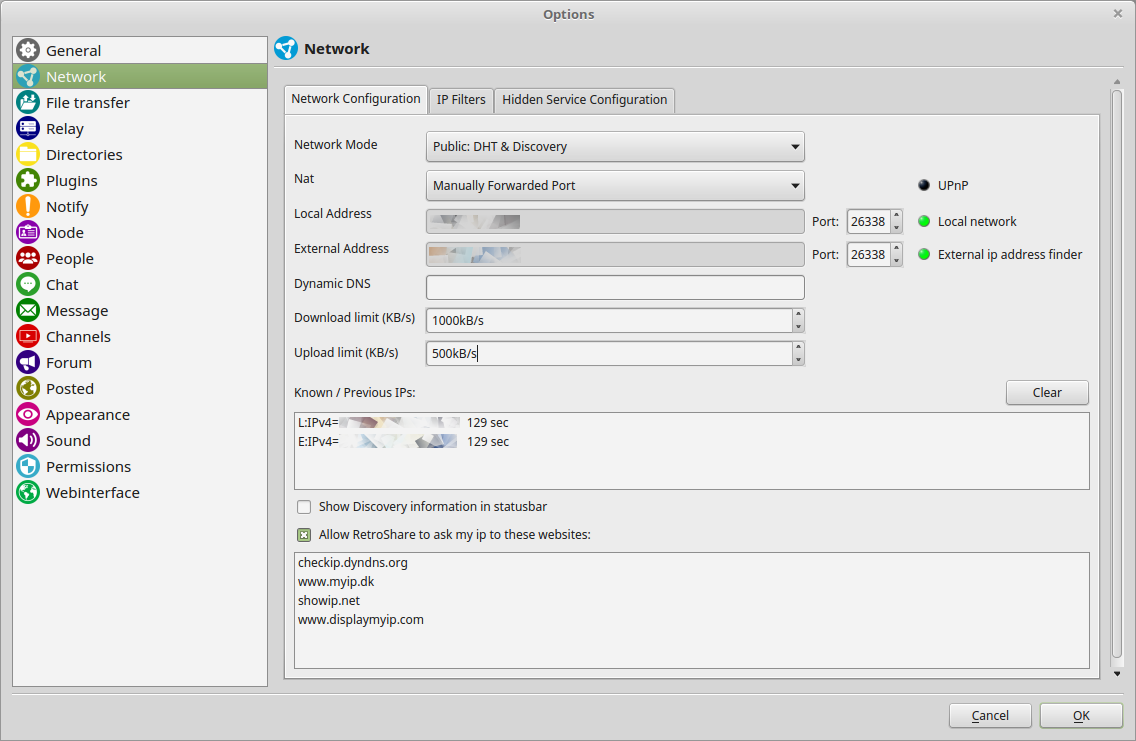This screenshot has height=741, width=1136.
Task: Click the General gear icon
Action: point(28,50)
